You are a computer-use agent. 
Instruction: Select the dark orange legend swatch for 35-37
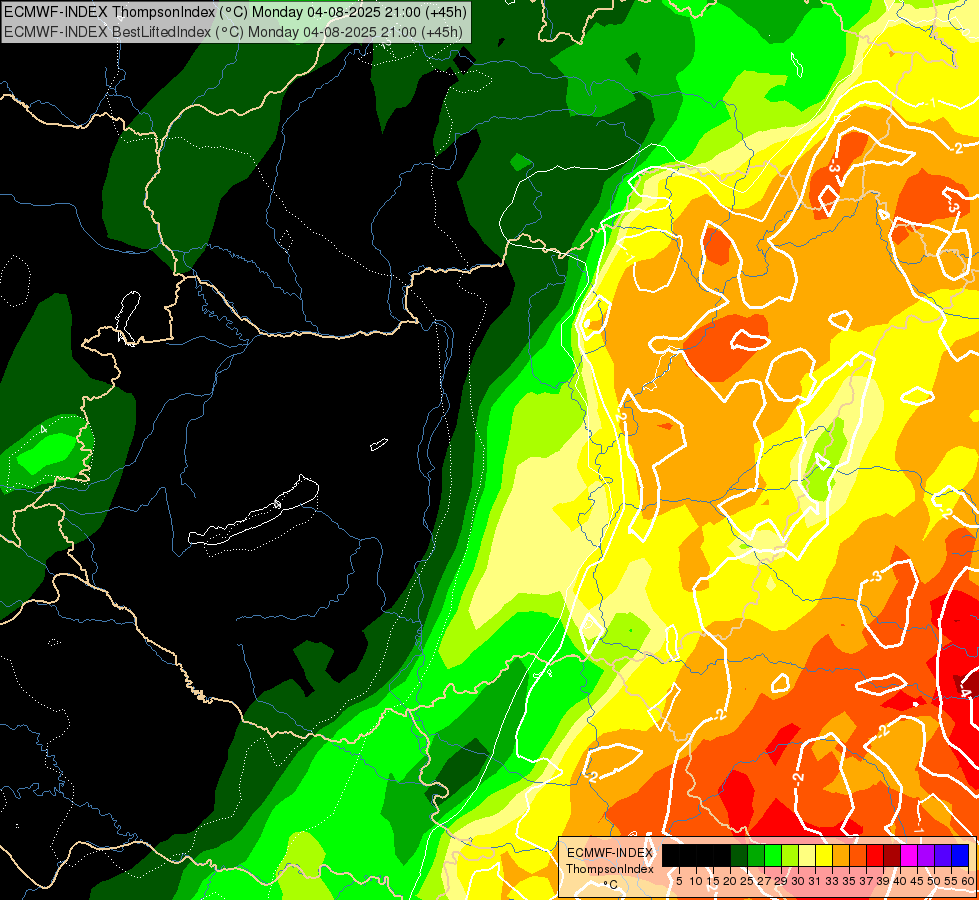point(858,855)
